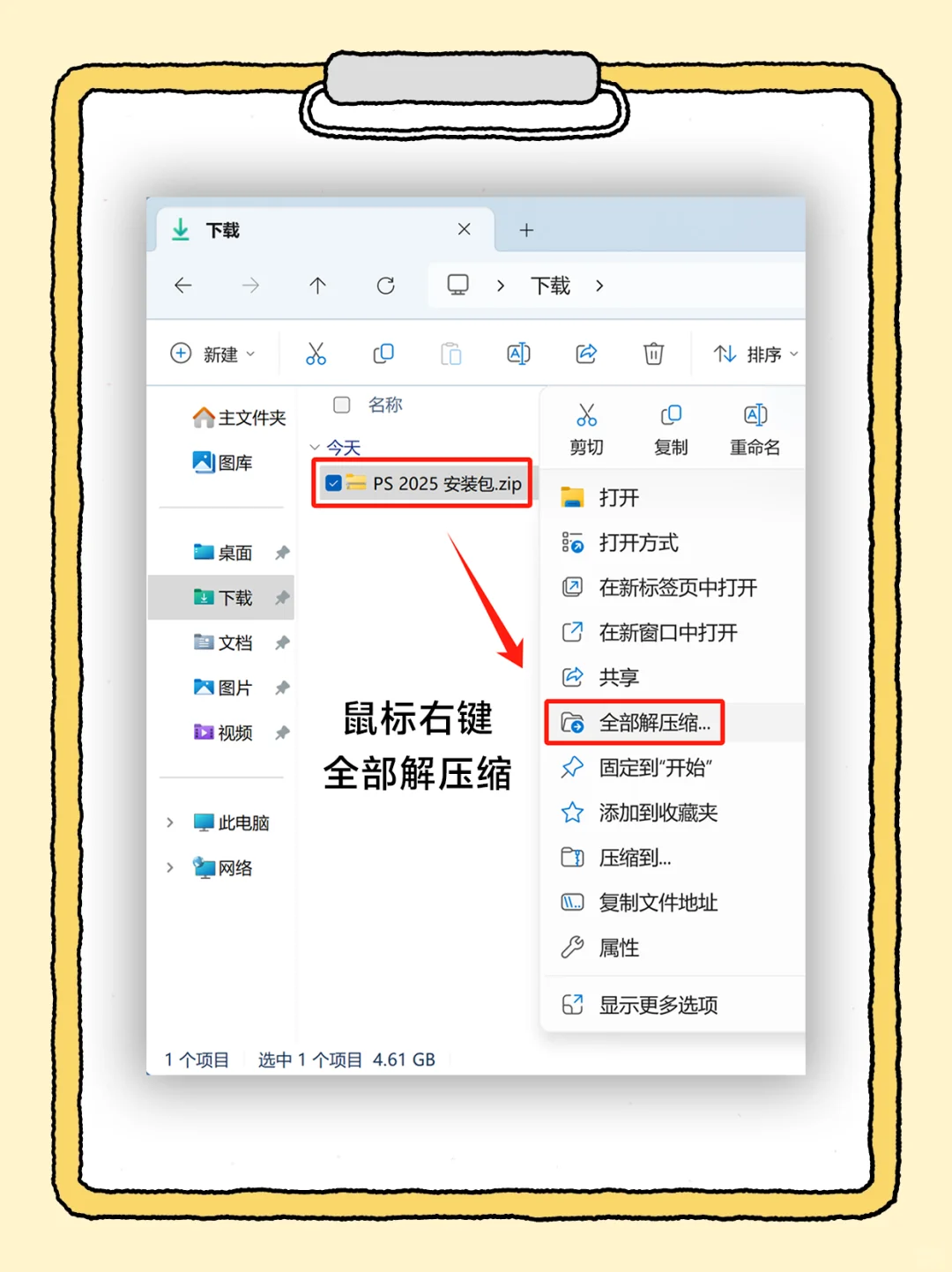The width and height of the screenshot is (952, 1272).
Task: Go forward with the right arrow
Action: [x=250, y=286]
